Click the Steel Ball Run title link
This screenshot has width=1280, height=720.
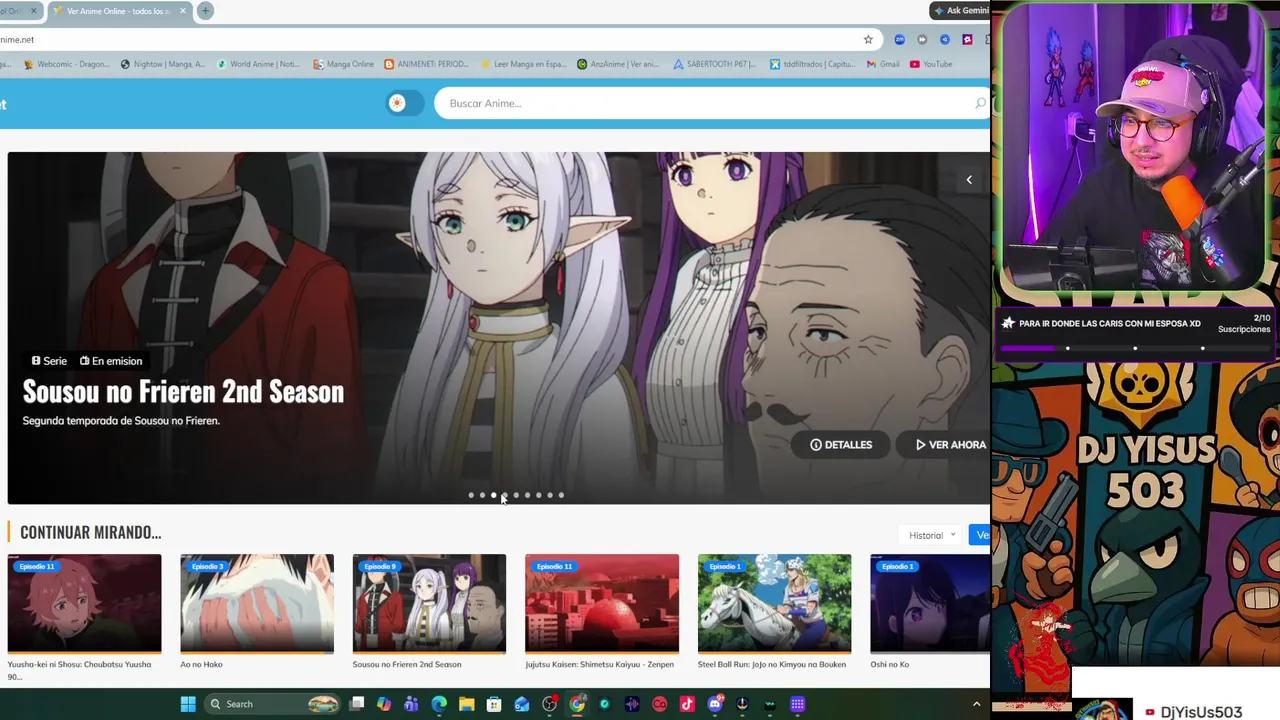[x=772, y=664]
